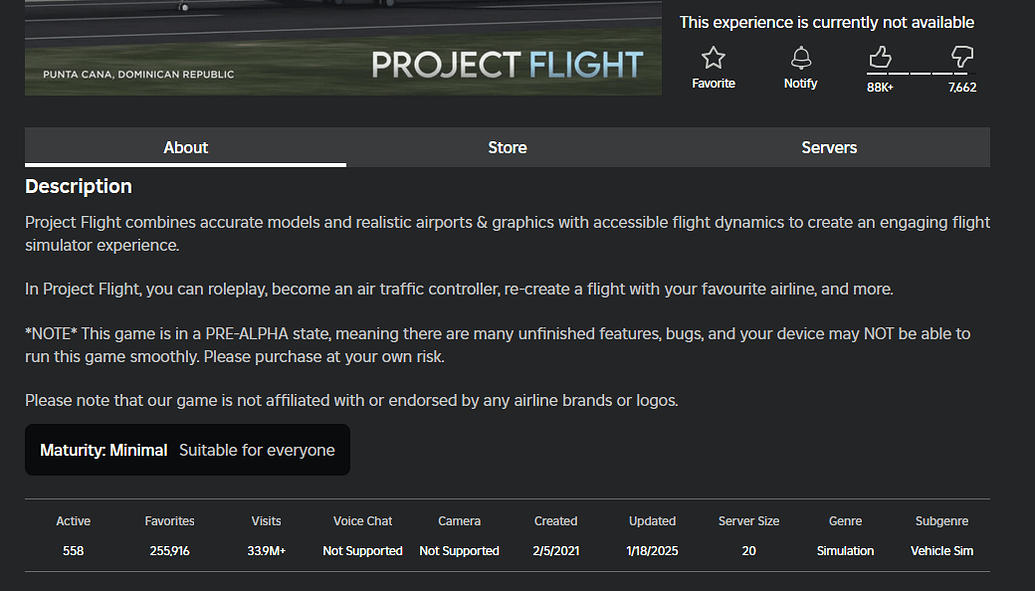Click the Maturity: Minimal rating box
The image size is (1035, 591).
coord(187,450)
